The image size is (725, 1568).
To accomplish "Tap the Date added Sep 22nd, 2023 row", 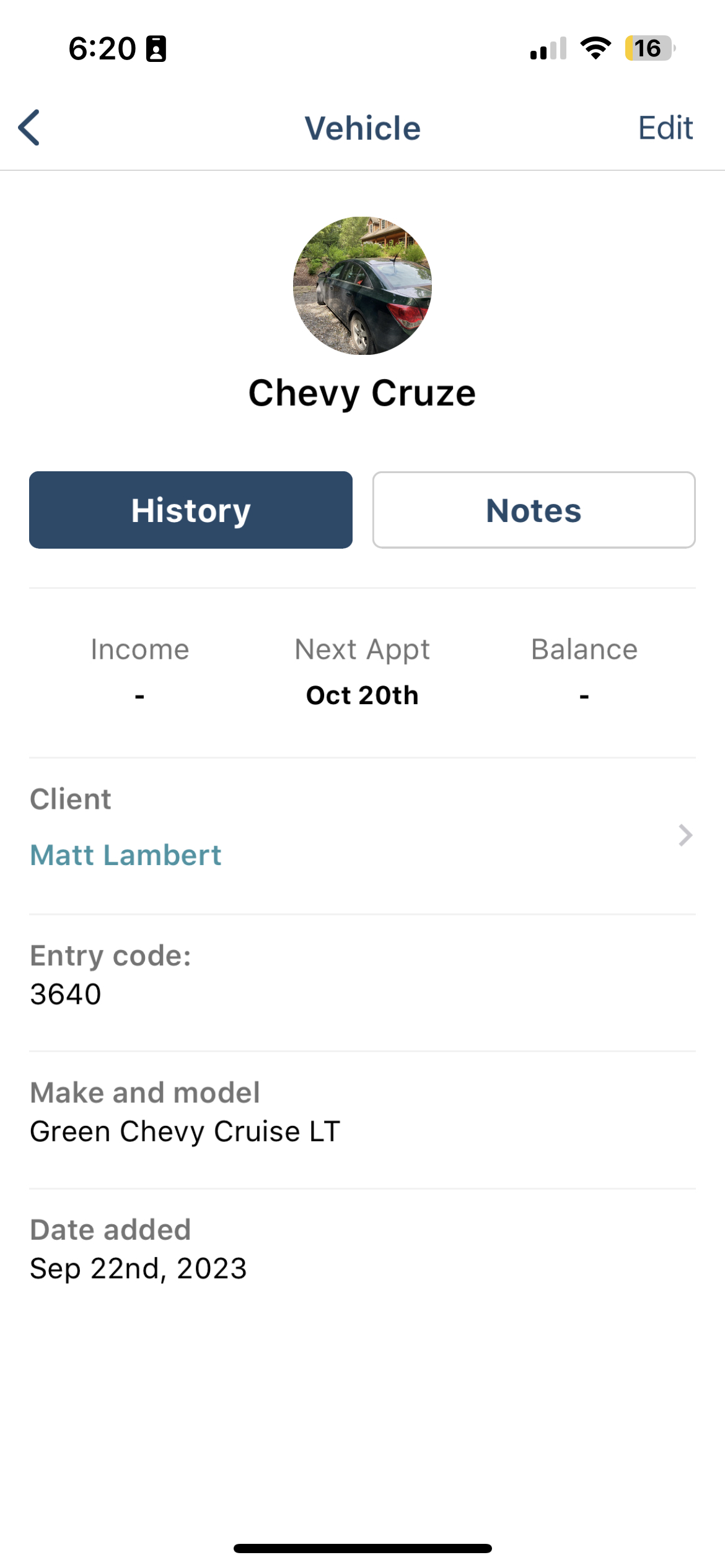I will pyautogui.click(x=362, y=1250).
